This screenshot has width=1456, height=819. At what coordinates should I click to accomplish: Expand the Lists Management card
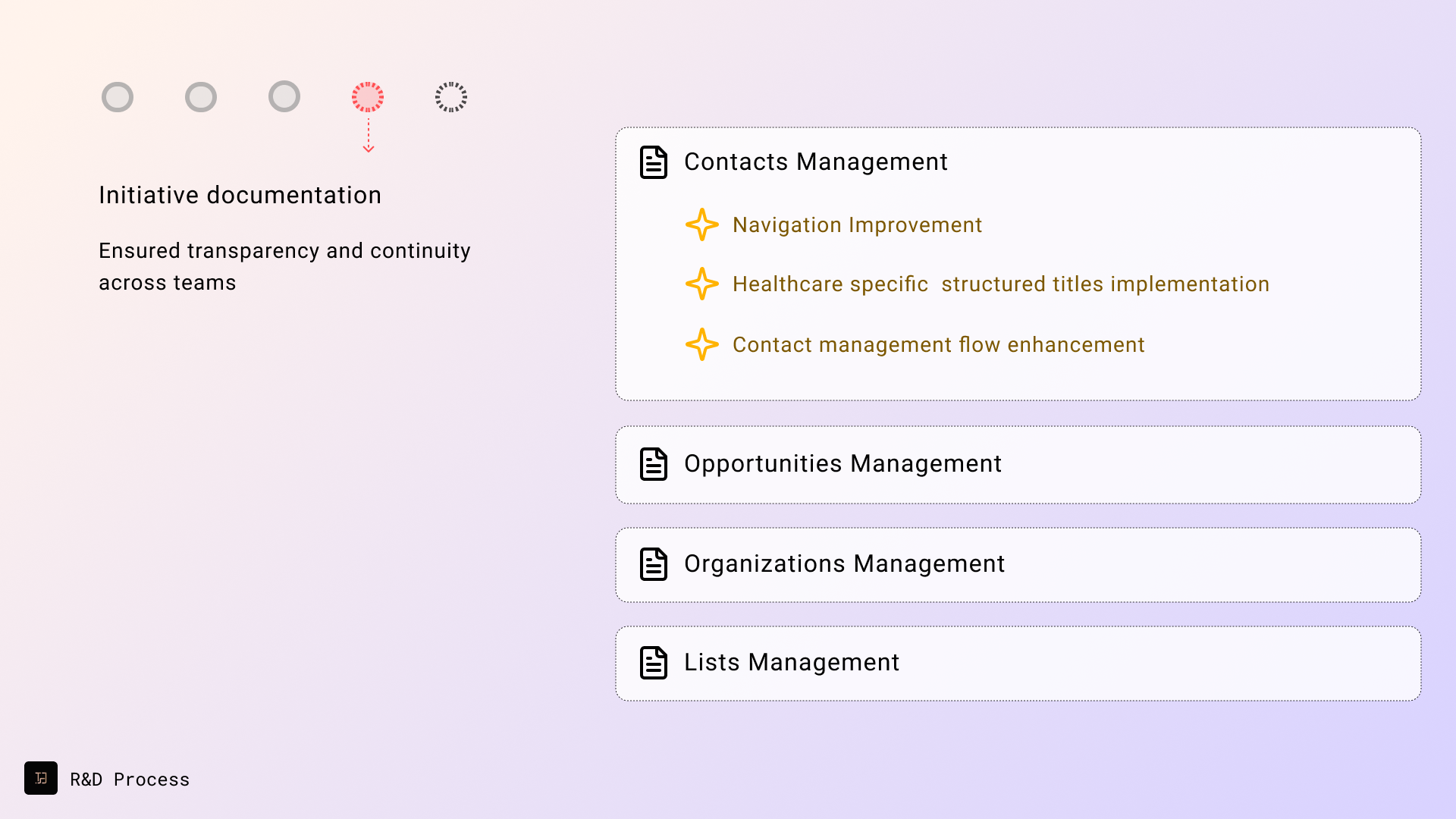coord(1018,663)
